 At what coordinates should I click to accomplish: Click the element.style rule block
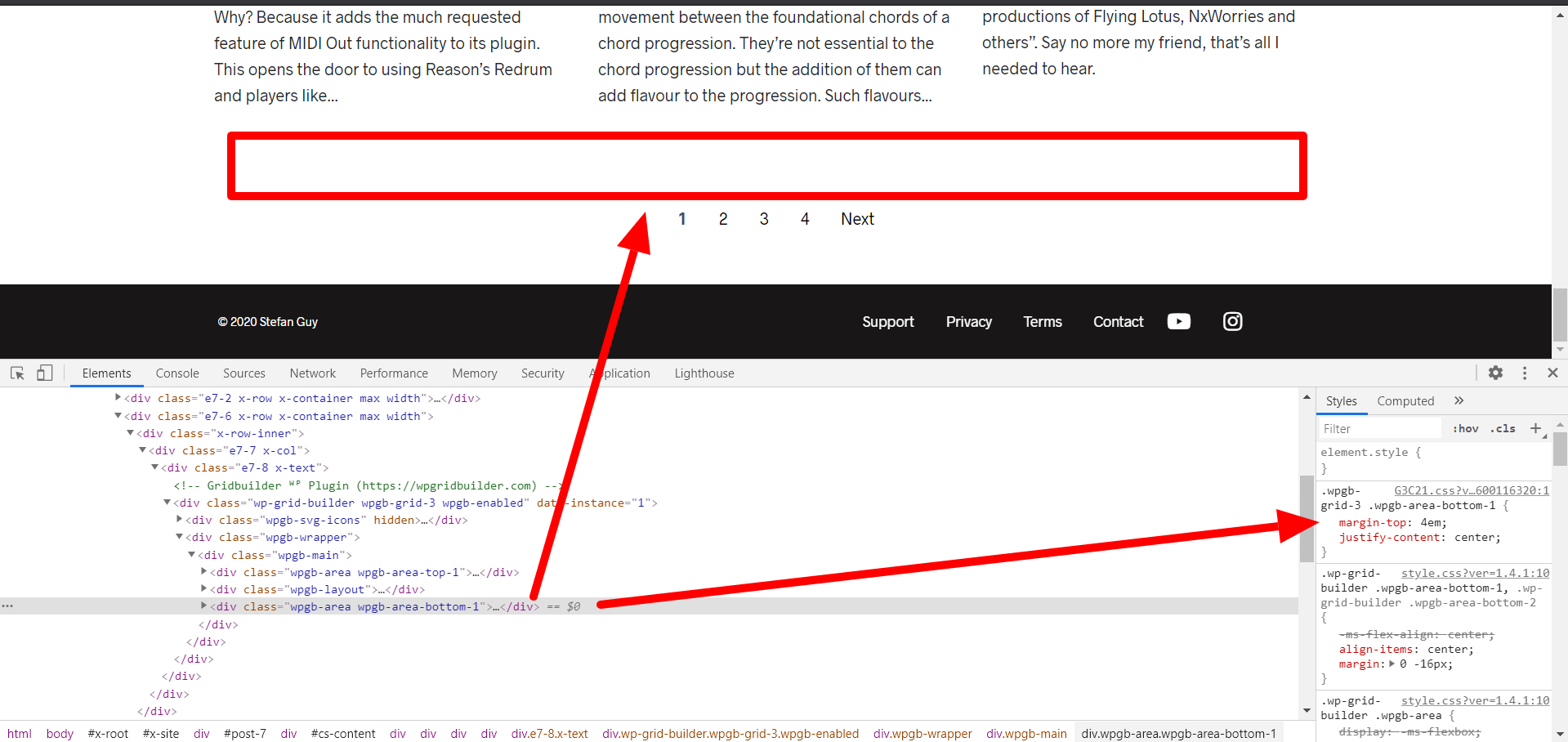[1433, 460]
